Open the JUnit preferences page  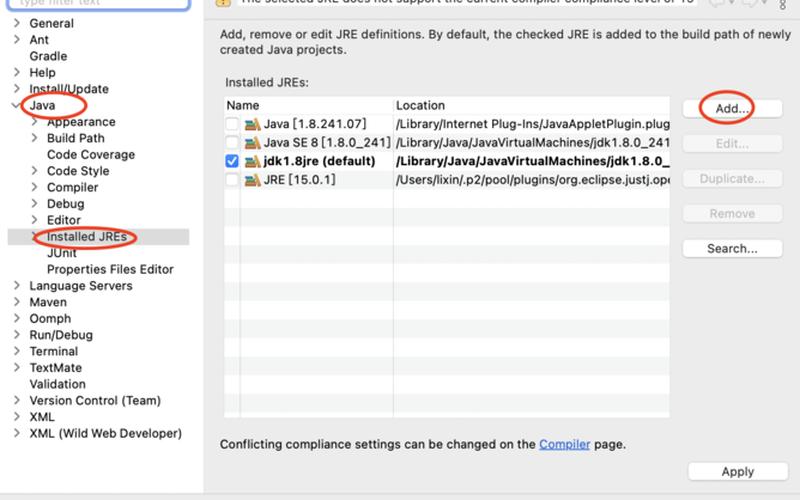61,253
